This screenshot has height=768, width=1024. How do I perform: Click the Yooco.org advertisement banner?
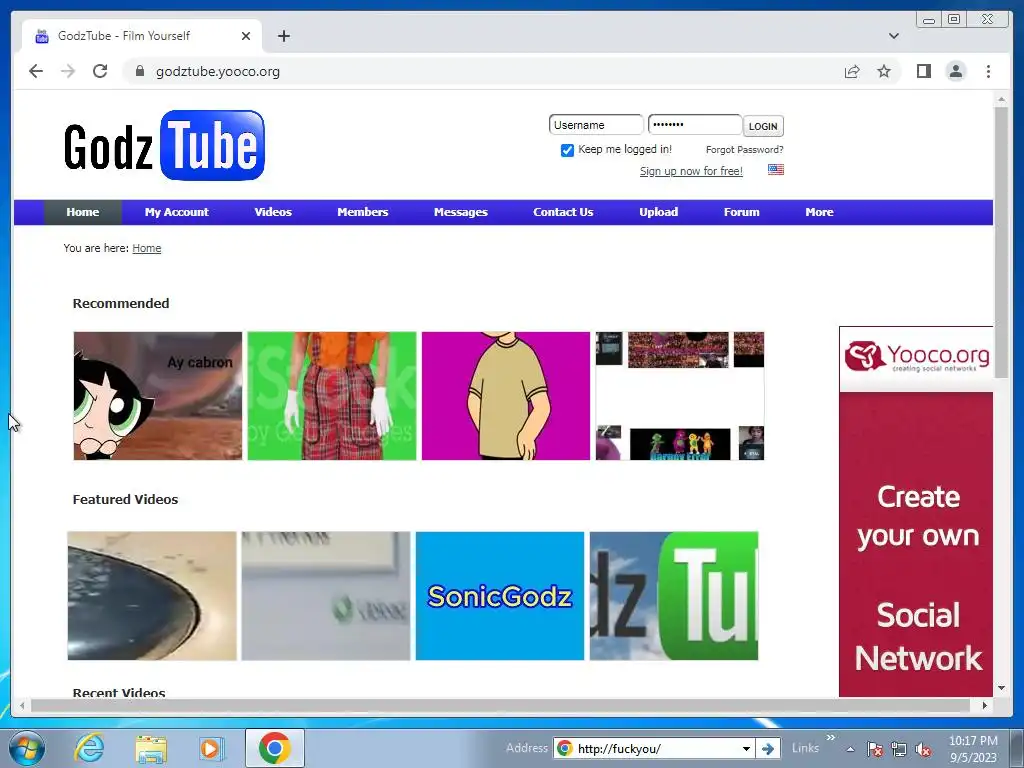click(x=916, y=511)
